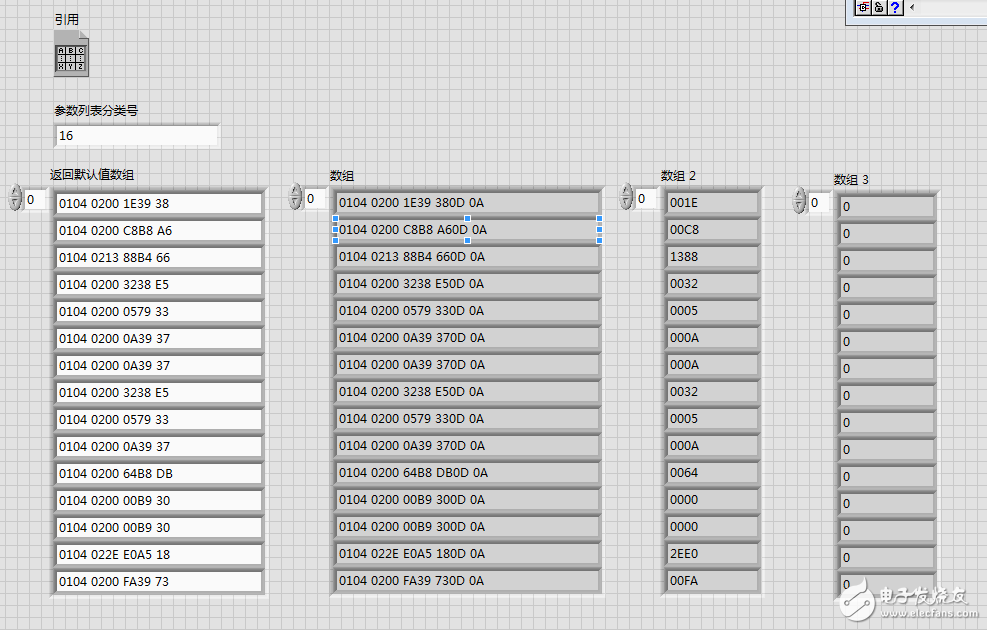Click the 1388 value in 数组 2
The image size is (987, 630).
[712, 257]
